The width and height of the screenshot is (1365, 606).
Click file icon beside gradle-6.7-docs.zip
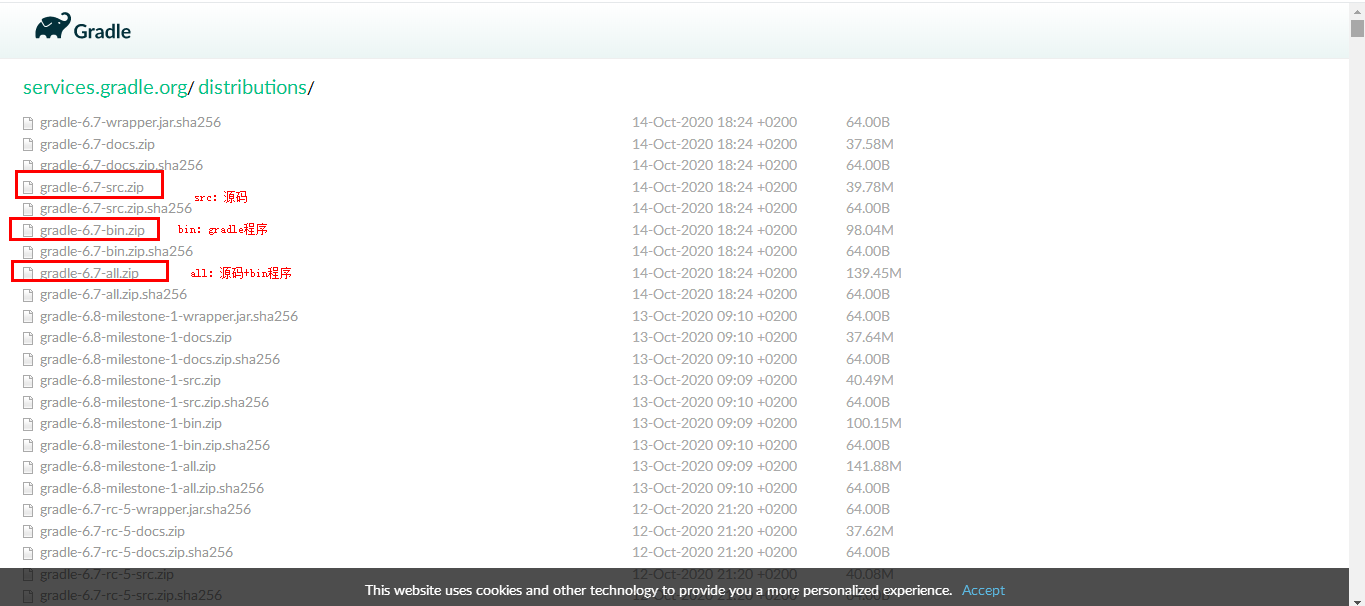point(29,144)
